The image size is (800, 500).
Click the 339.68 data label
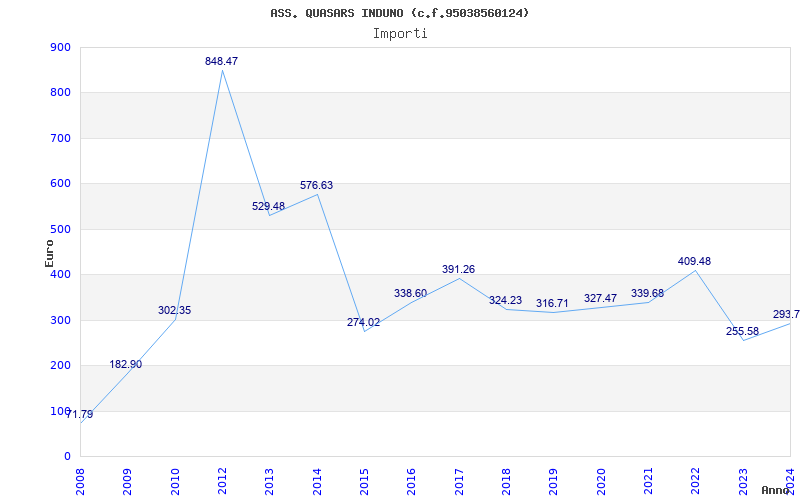coord(647,293)
